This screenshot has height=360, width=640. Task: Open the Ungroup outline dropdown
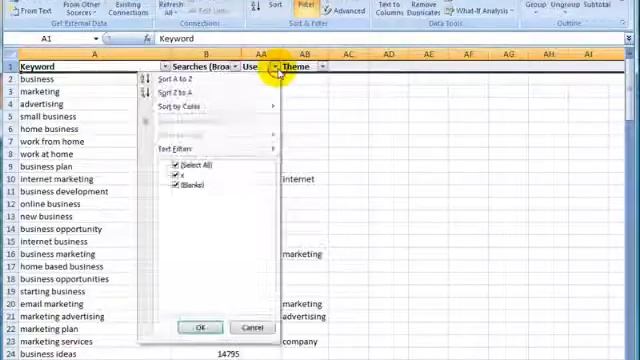coord(565,7)
